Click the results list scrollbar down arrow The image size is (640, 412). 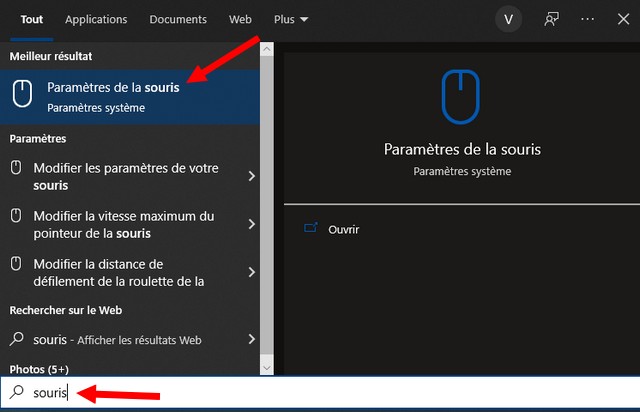266,368
